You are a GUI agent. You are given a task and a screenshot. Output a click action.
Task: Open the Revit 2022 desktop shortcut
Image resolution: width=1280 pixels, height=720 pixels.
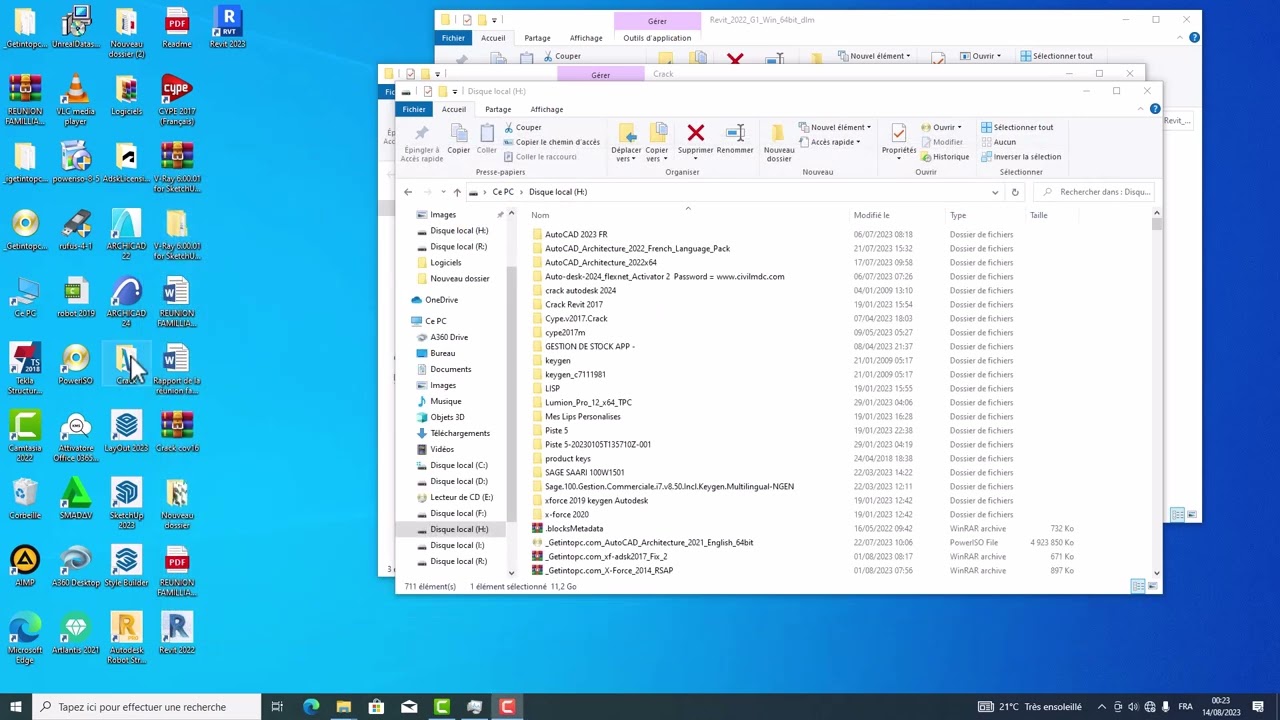177,634
